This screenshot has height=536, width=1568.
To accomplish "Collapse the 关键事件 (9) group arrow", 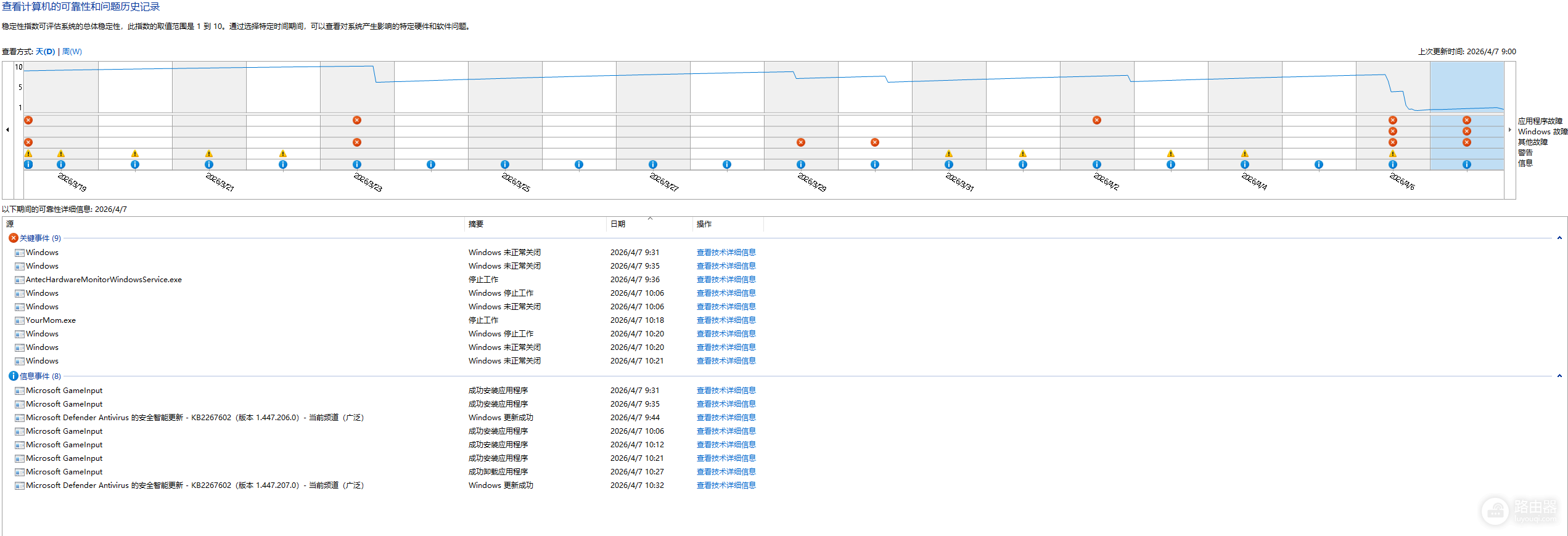I will [x=1559, y=238].
